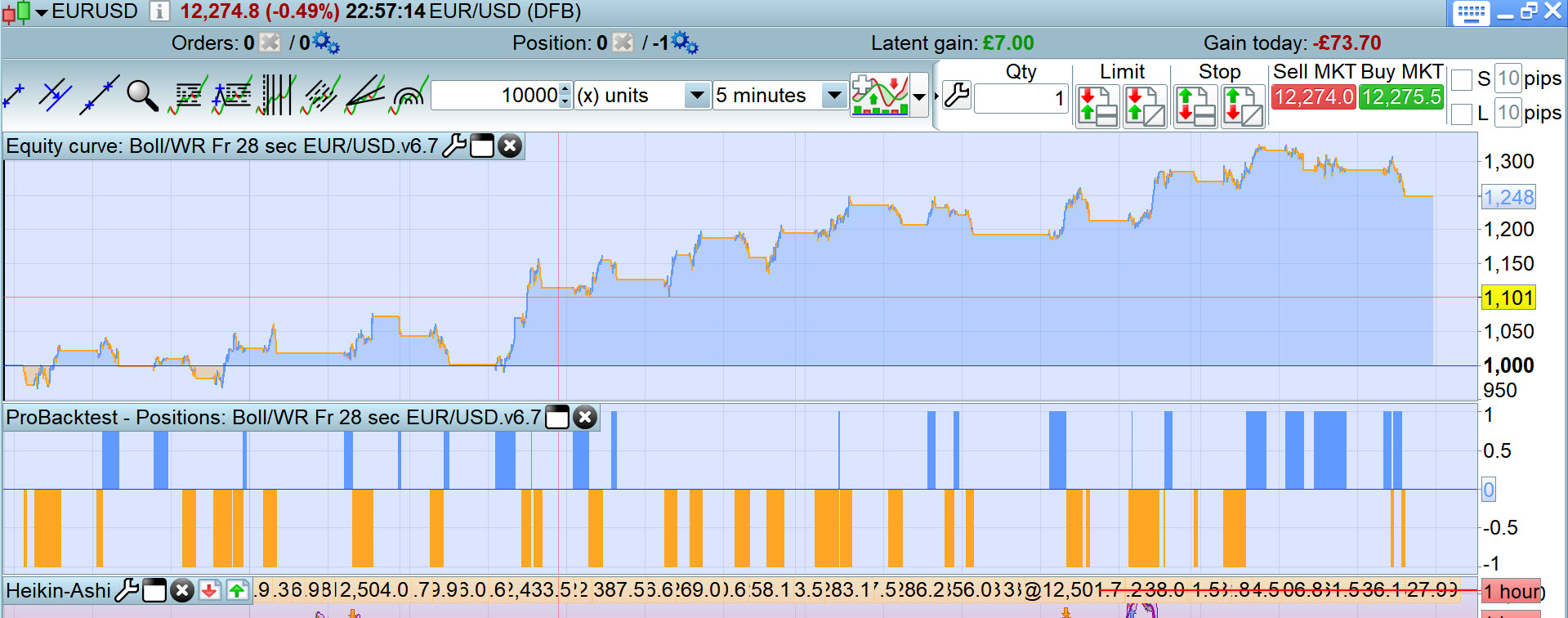
Task: Open the EURUSD instrument info icon
Action: click(159, 11)
